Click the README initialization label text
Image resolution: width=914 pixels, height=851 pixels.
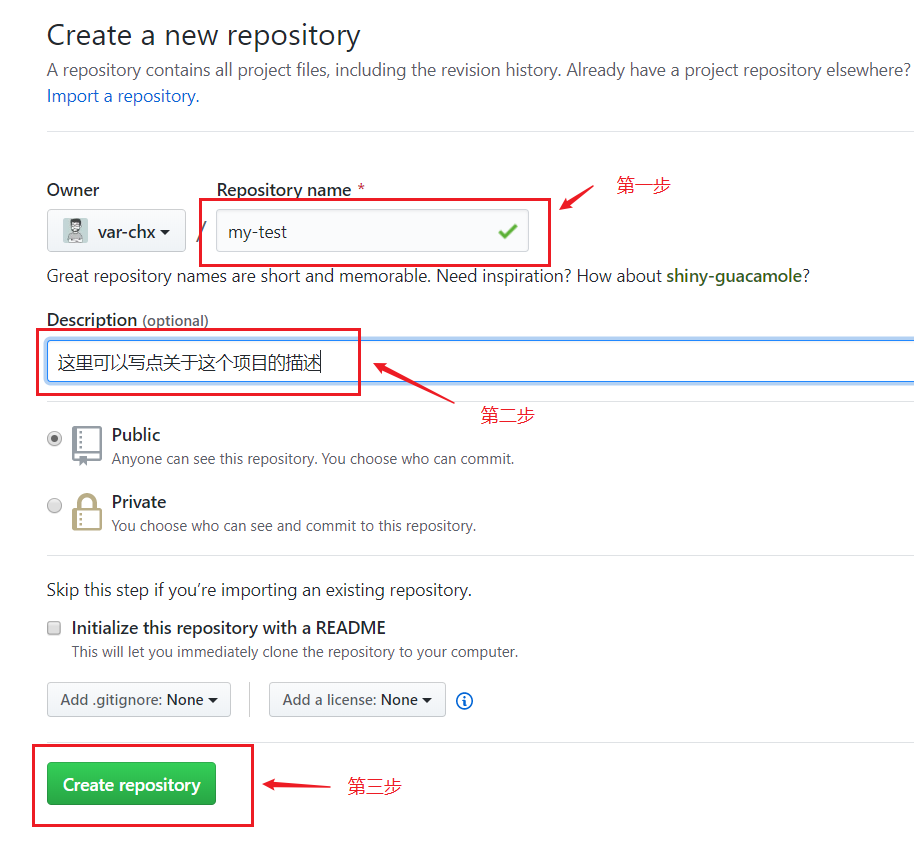pyautogui.click(x=228, y=628)
